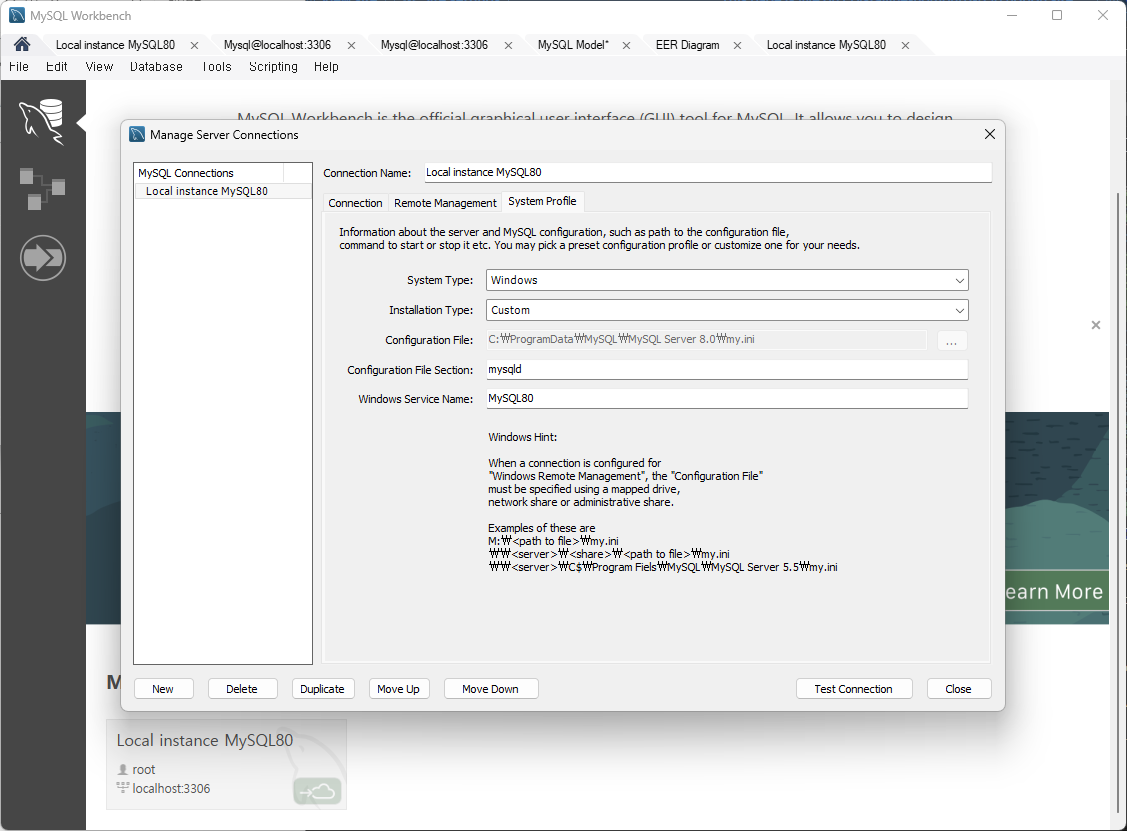Click the browse "..." button for Configuration File

(952, 341)
